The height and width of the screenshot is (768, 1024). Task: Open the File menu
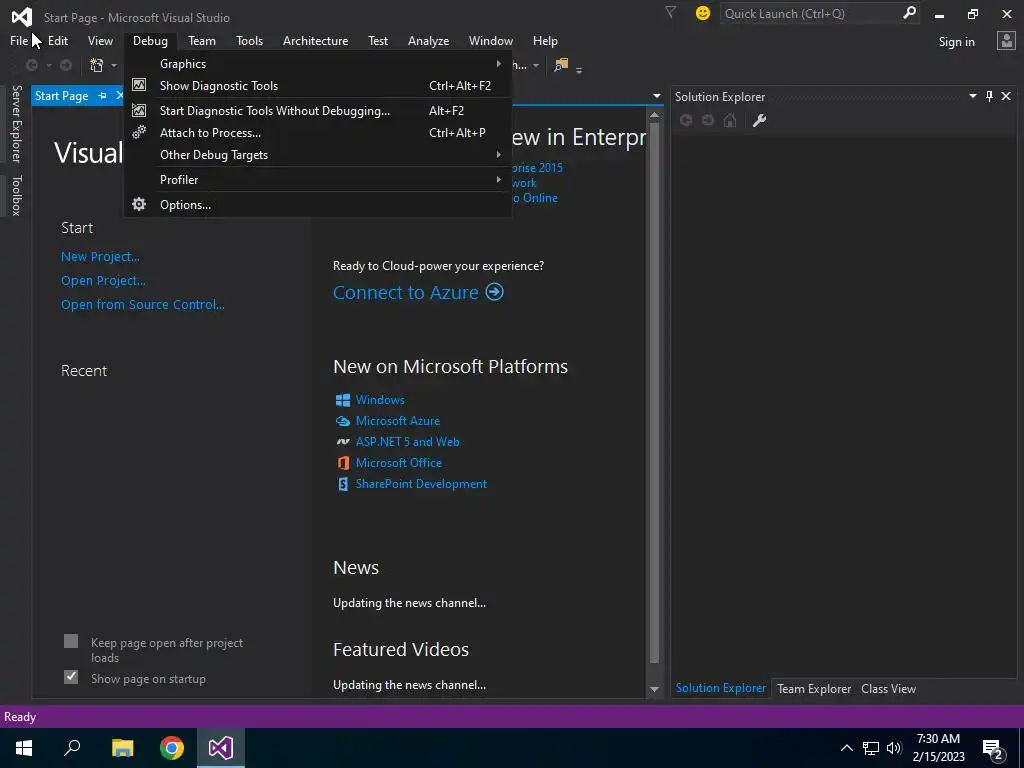click(x=19, y=40)
